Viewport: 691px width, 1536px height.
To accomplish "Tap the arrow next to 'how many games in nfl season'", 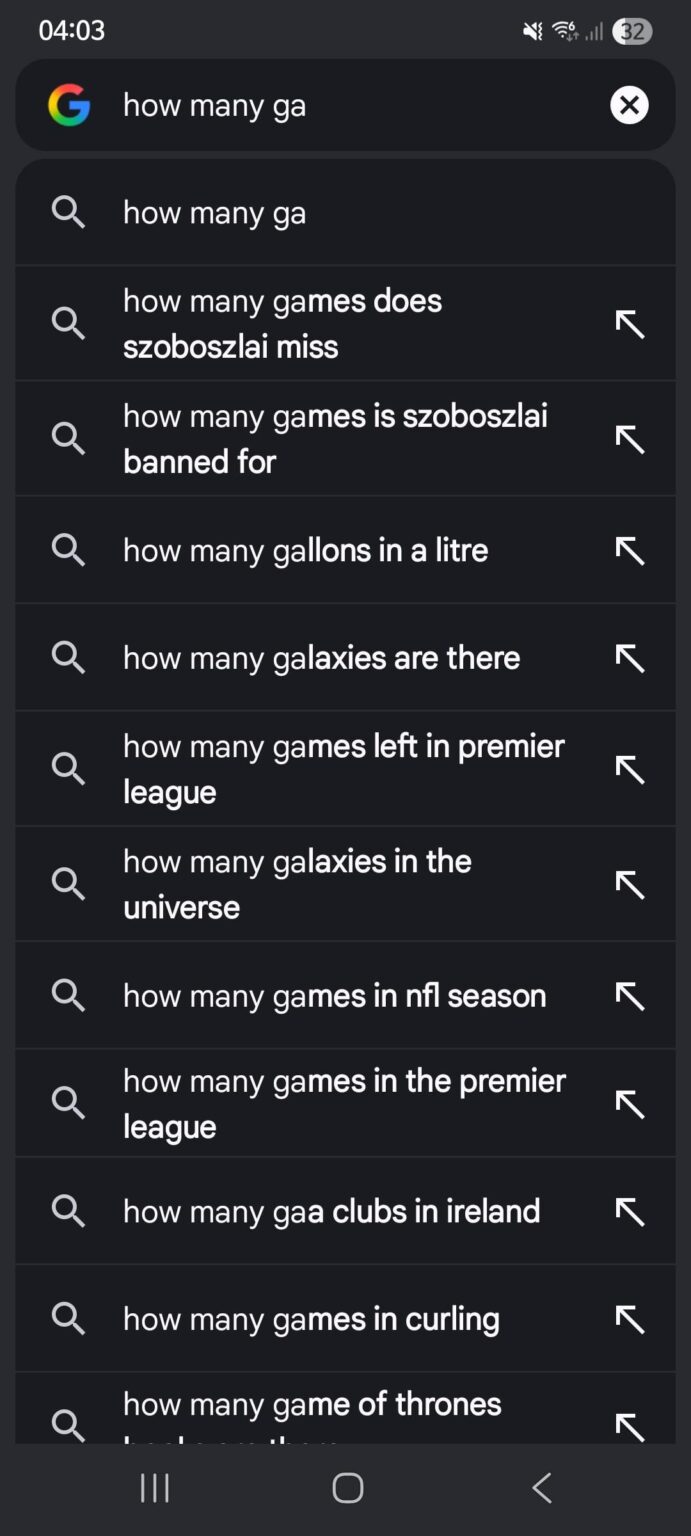I will [x=630, y=995].
